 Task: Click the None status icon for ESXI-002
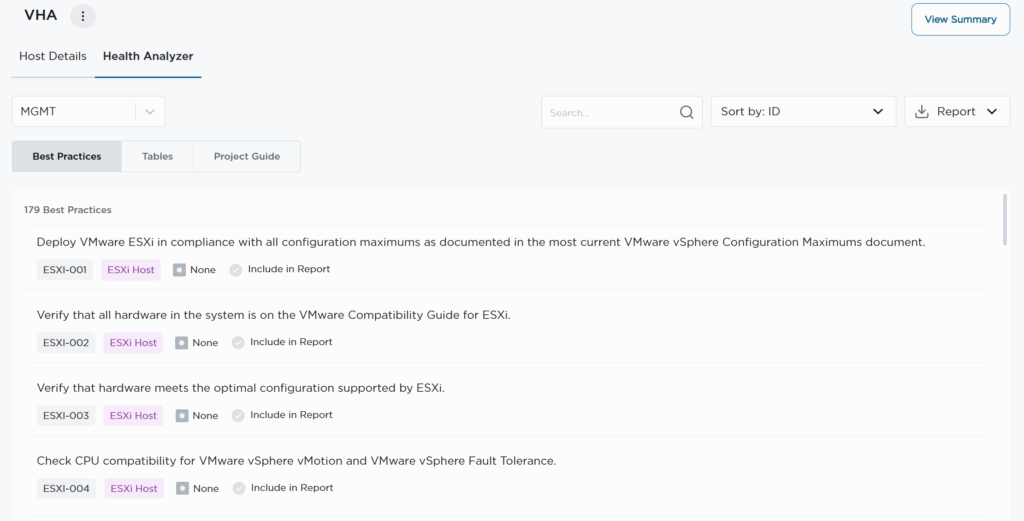(x=181, y=343)
